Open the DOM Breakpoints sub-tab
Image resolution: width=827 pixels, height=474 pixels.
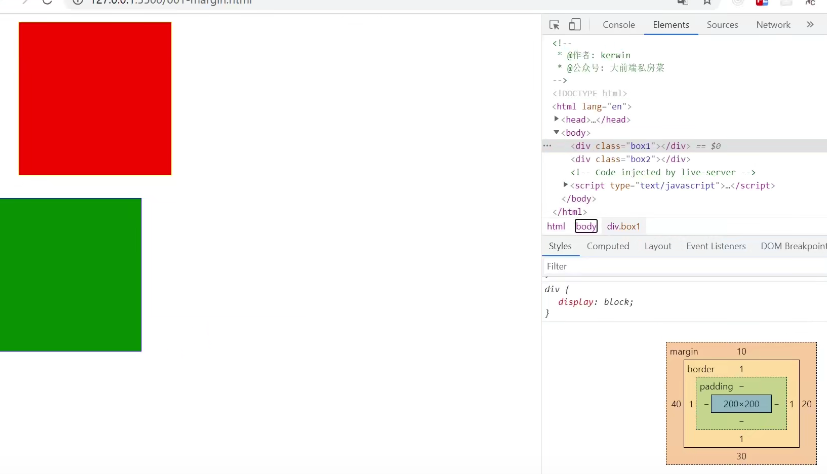793,246
